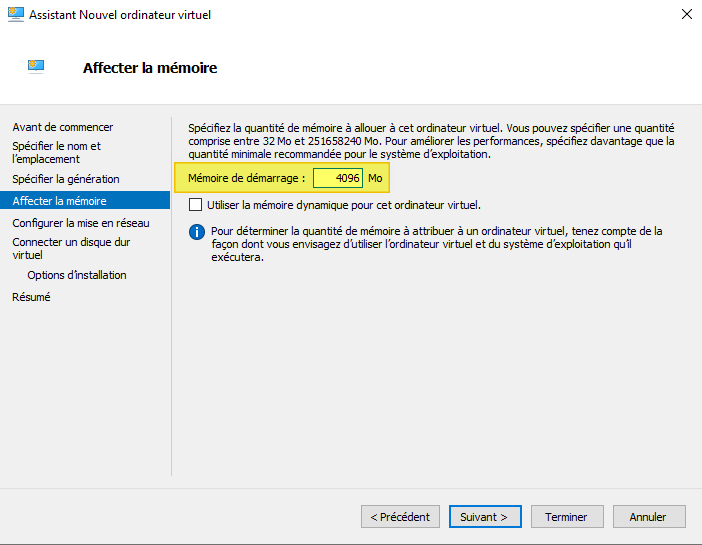Screen dimensions: 702x545
Task: Click the description mentioning 251658240 Mo
Action: click(431, 141)
